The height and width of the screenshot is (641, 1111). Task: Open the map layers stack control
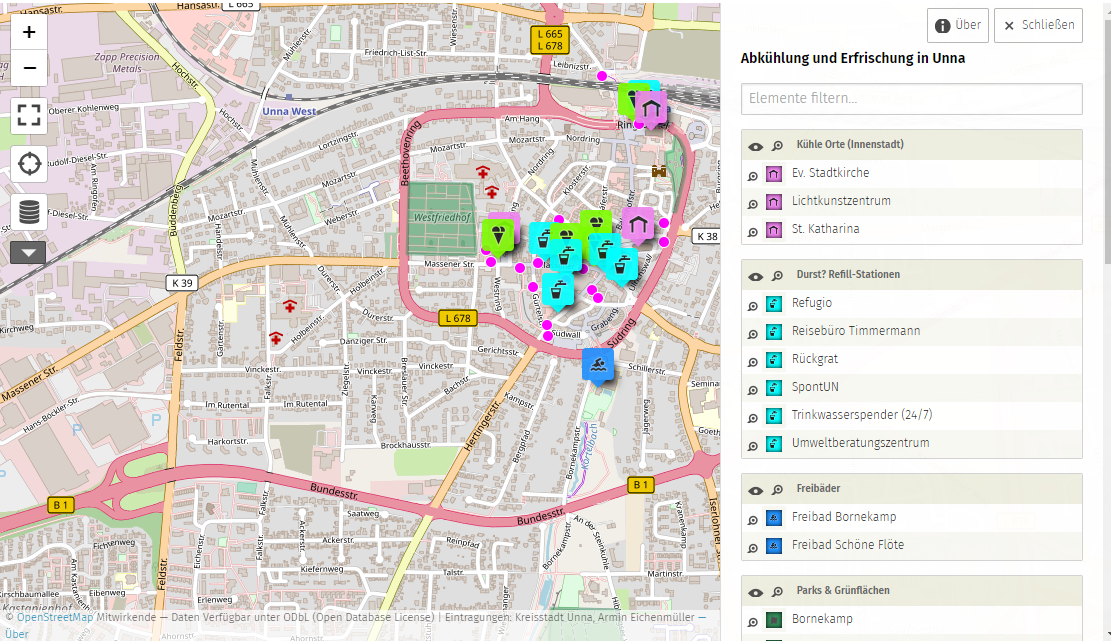pos(29,212)
